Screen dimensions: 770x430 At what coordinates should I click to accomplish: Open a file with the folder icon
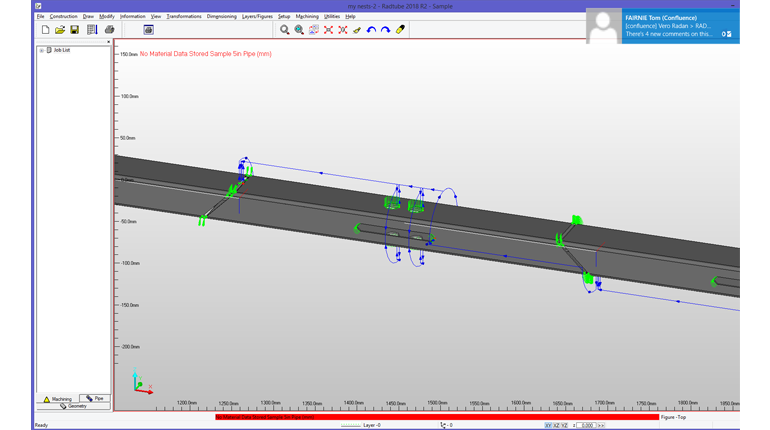click(60, 30)
